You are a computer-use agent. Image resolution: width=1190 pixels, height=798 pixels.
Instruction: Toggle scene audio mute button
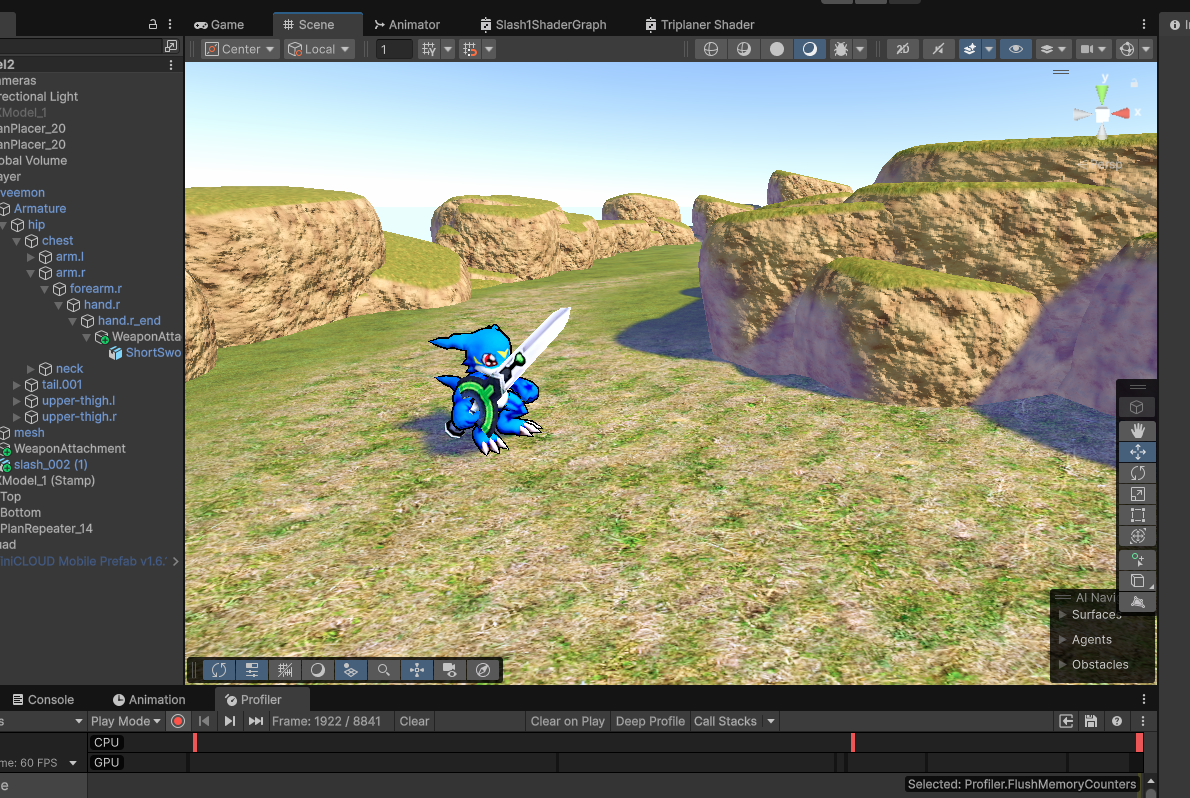tap(938, 49)
